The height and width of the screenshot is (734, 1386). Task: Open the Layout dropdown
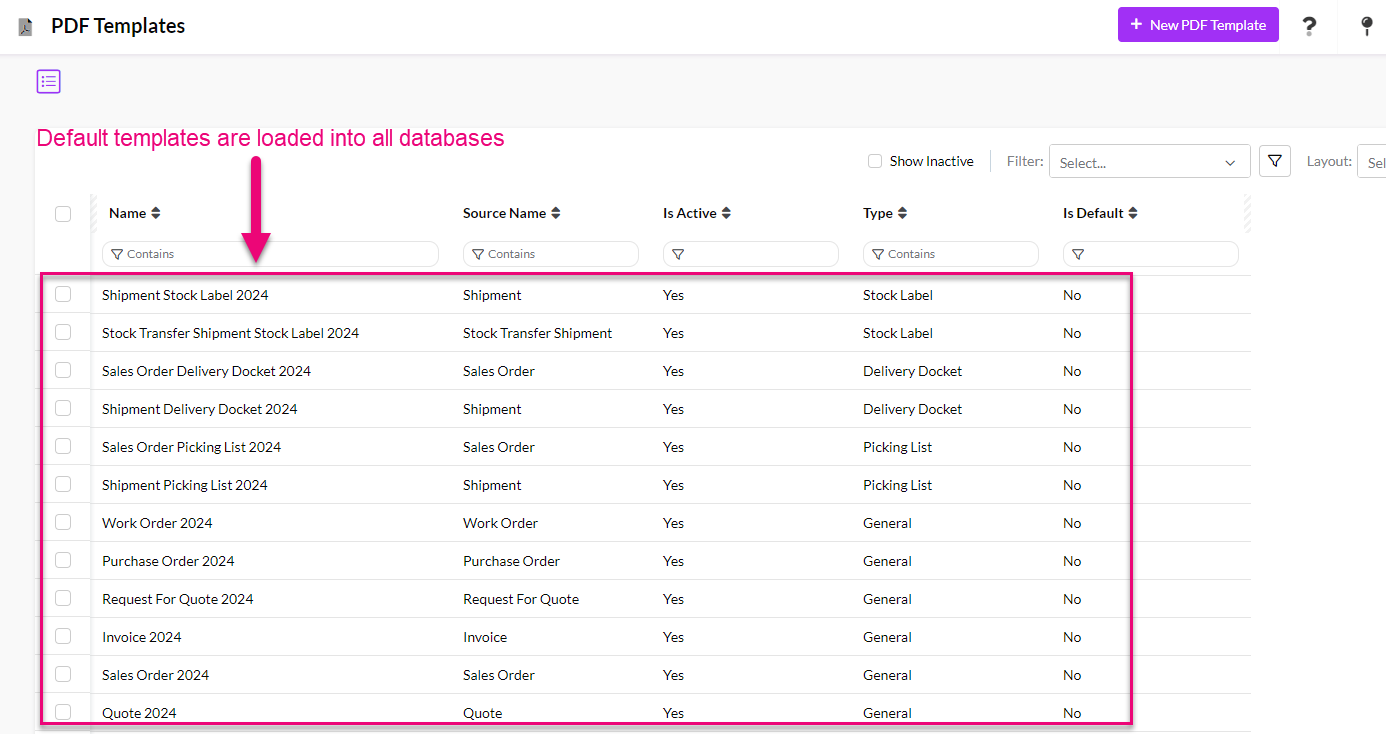[1371, 162]
